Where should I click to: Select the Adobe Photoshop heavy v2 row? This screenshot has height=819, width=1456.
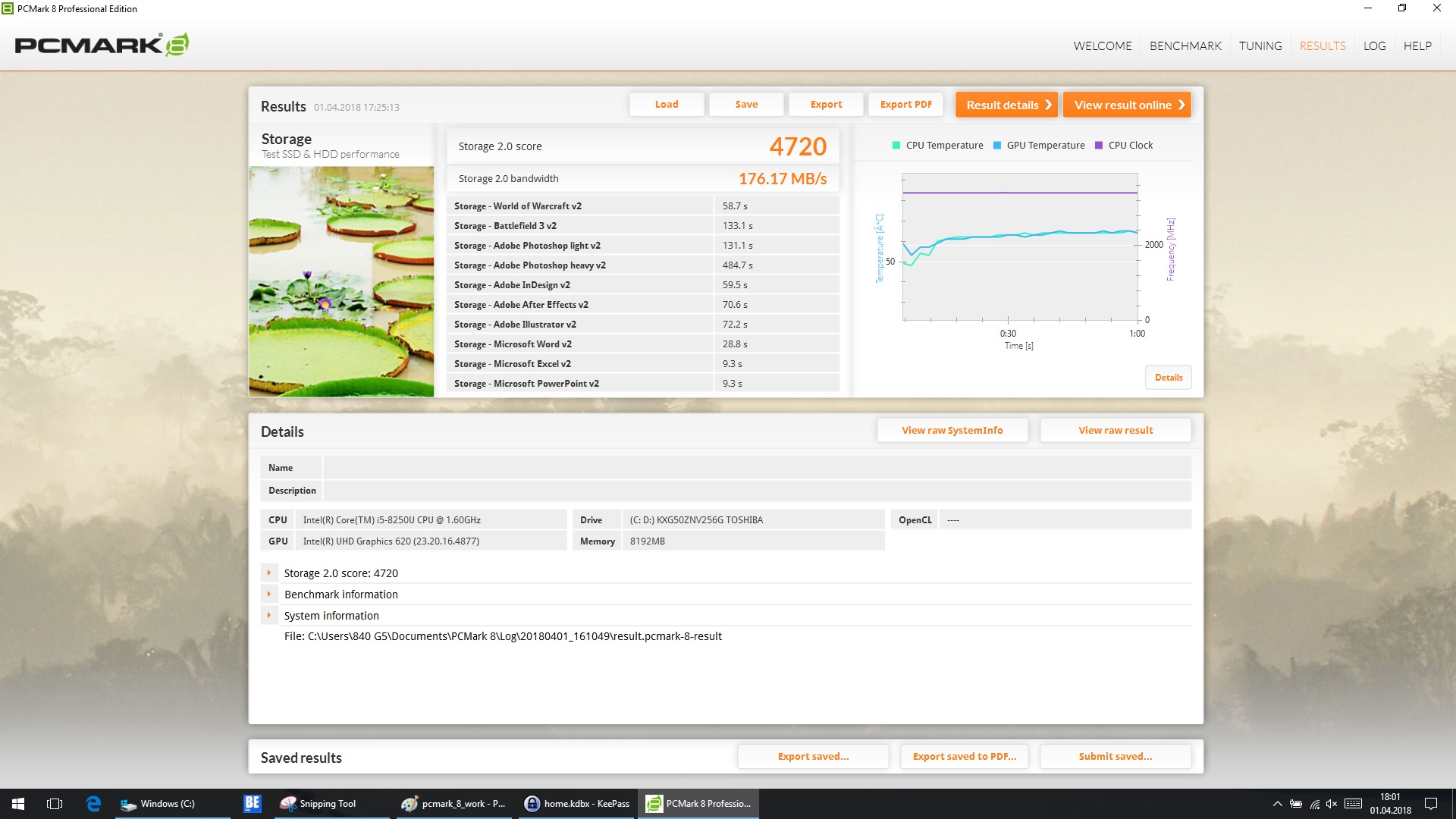[x=643, y=265]
